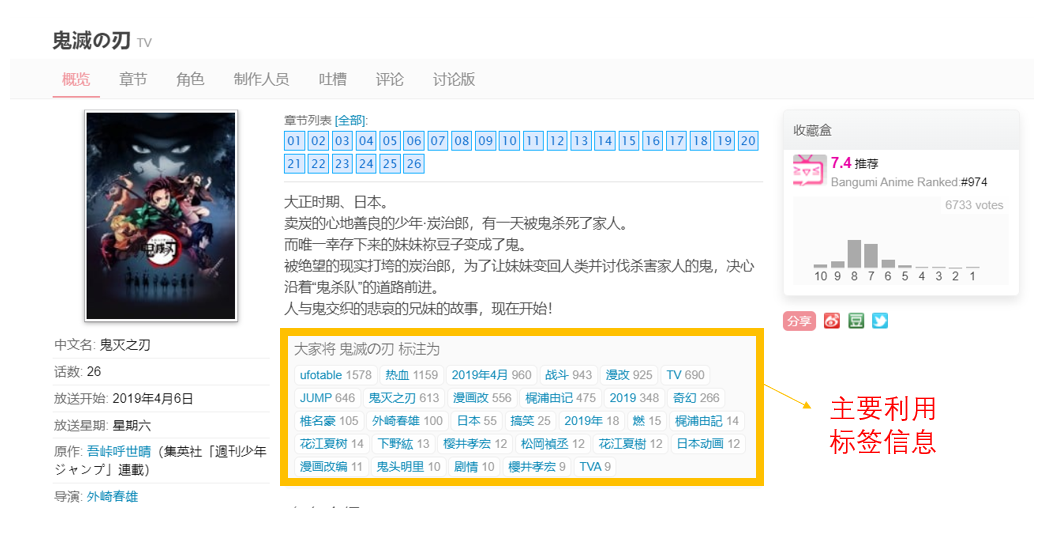This screenshot has width=1054, height=548.
Task: Open the 评论 tab
Action: (390, 79)
